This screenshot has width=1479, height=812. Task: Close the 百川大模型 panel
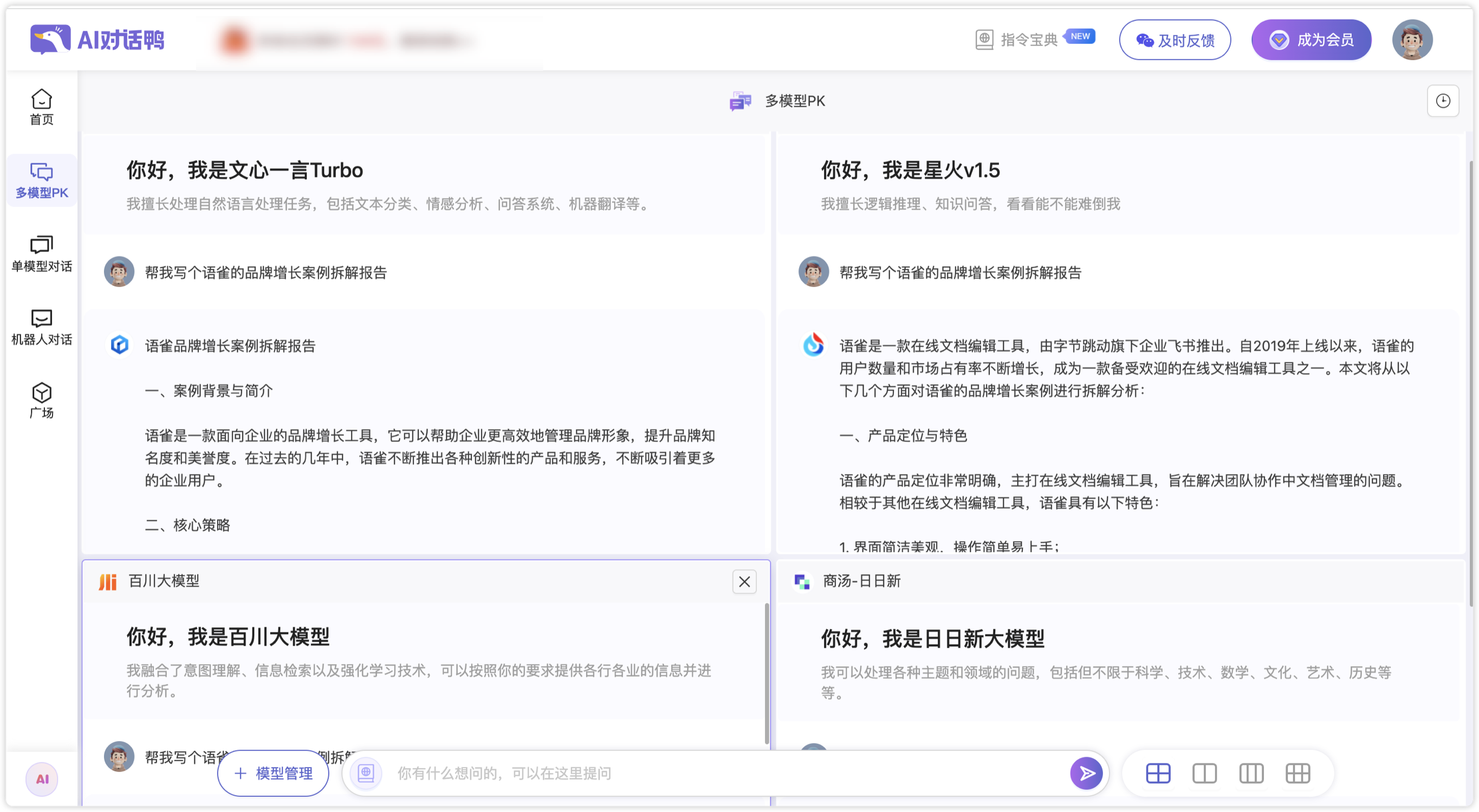[744, 582]
